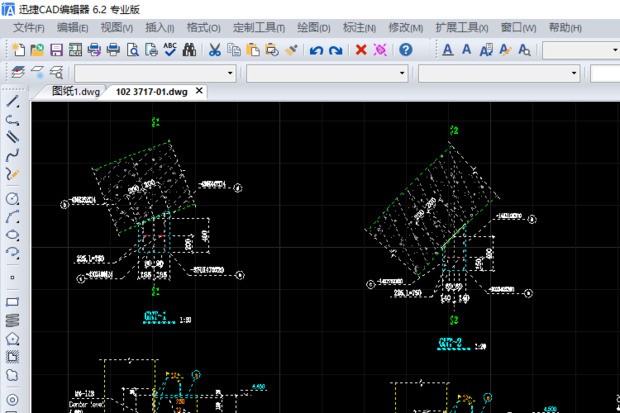This screenshot has width=620, height=413.
Task: Click the Save icon in toolbar
Action: pyautogui.click(x=56, y=49)
